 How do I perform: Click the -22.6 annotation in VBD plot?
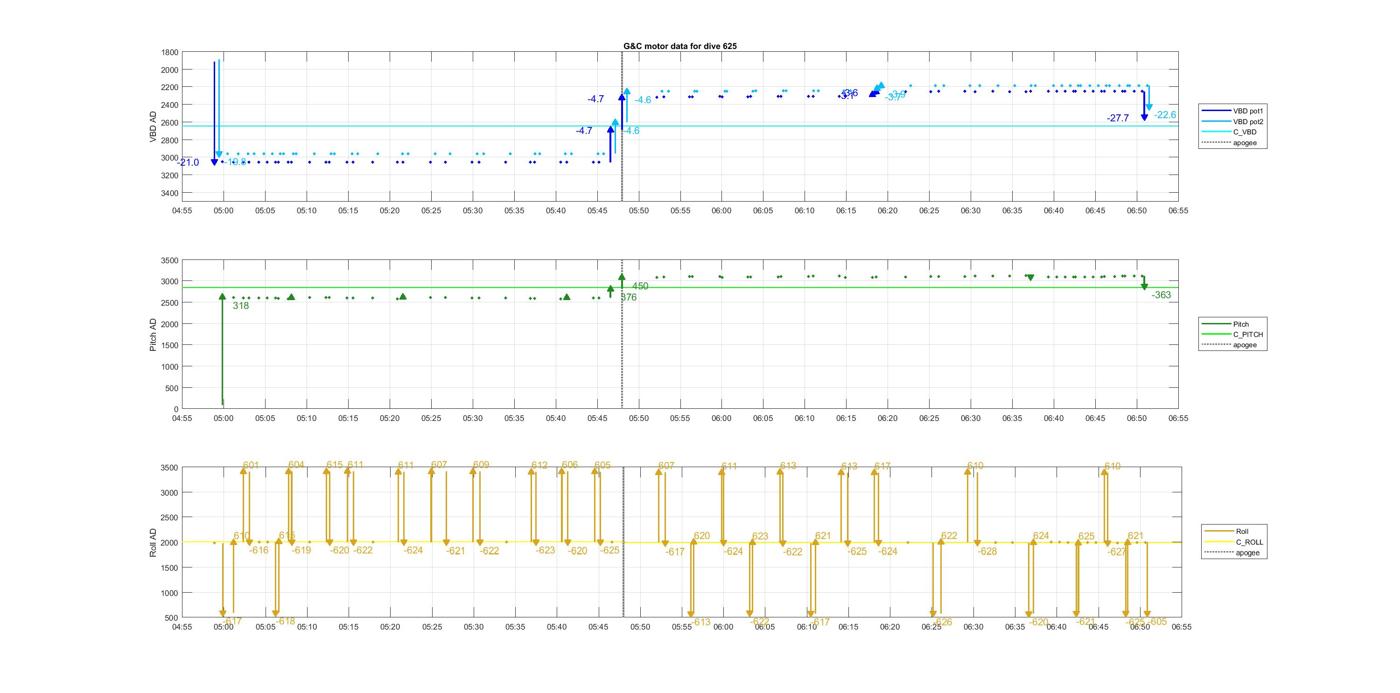(x=1165, y=115)
